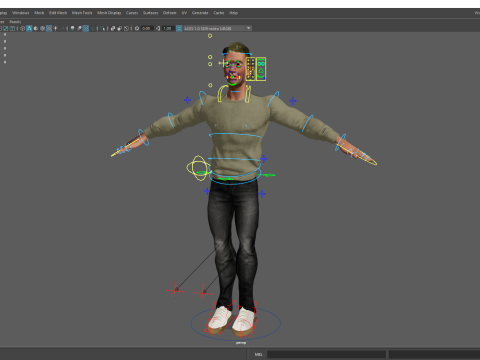The width and height of the screenshot is (480, 360).
Task: Enable wireframe shading in viewport toolbar
Action: [22, 28]
